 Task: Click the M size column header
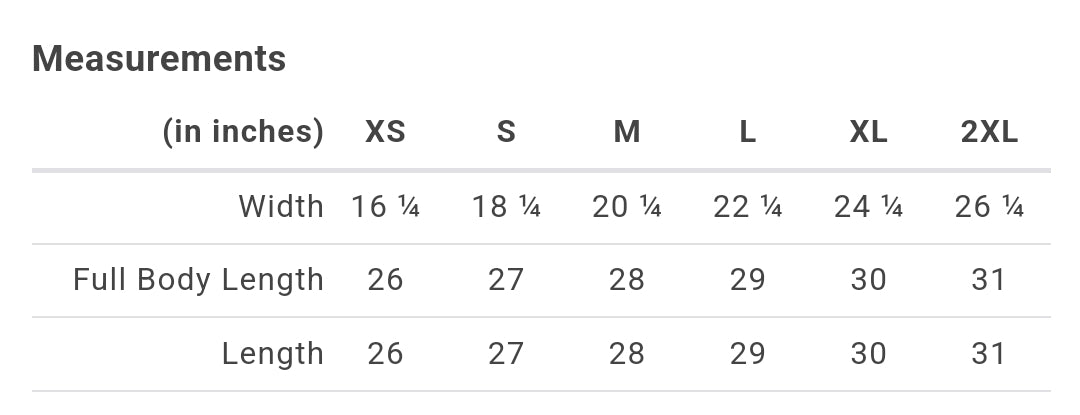click(627, 132)
